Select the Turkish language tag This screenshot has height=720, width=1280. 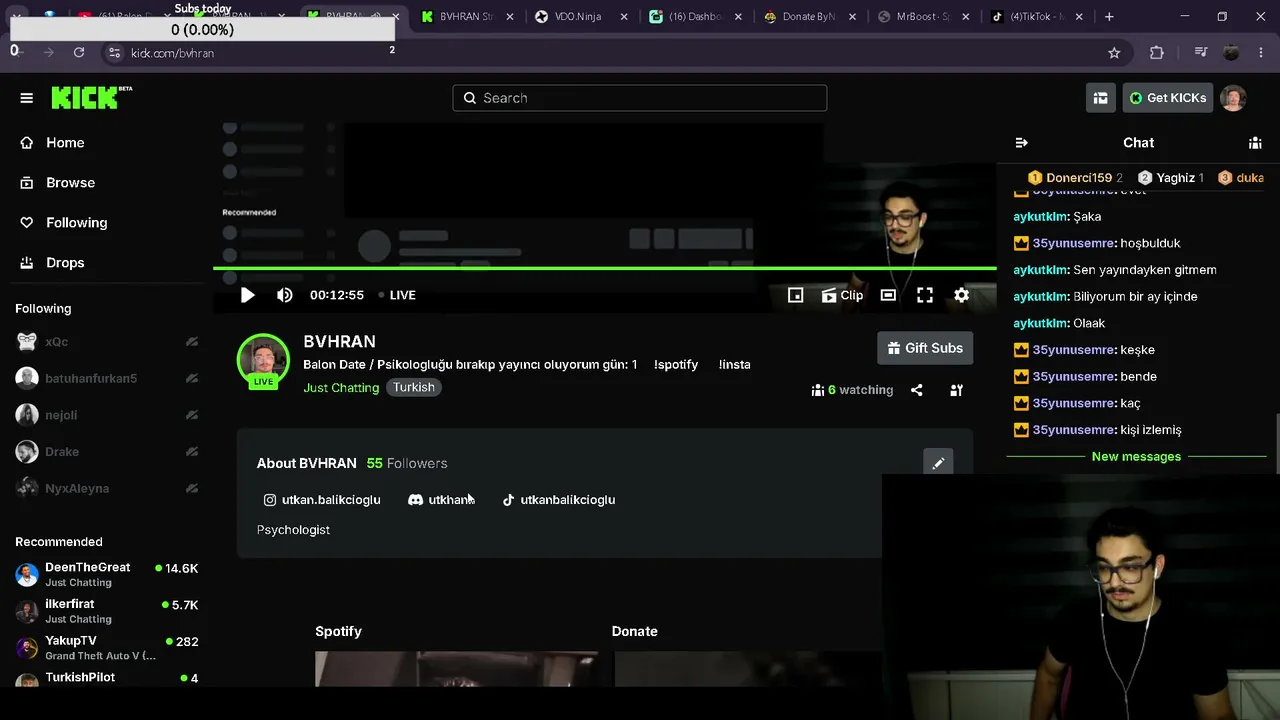[414, 387]
